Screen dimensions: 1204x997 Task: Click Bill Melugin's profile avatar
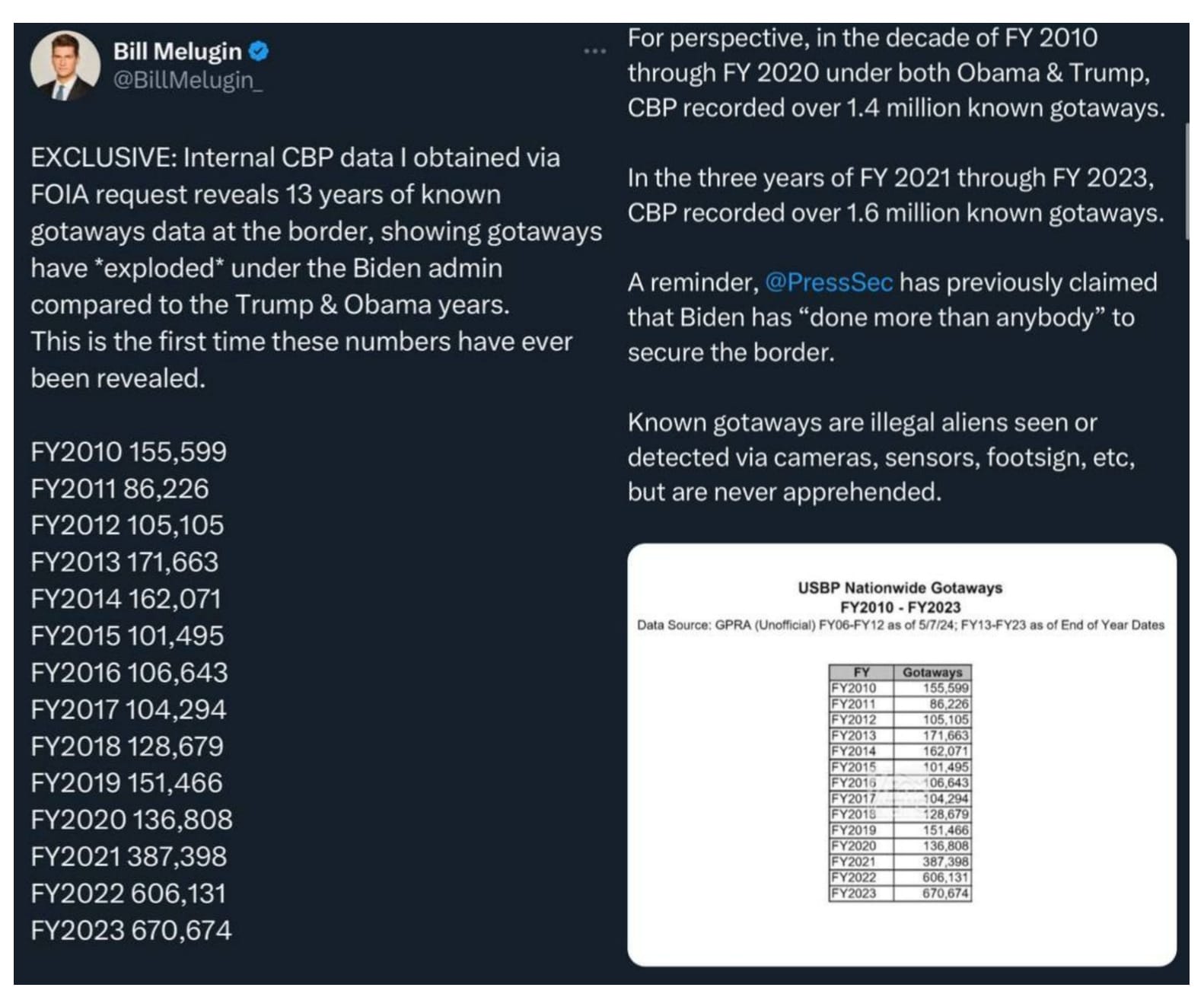pos(65,66)
